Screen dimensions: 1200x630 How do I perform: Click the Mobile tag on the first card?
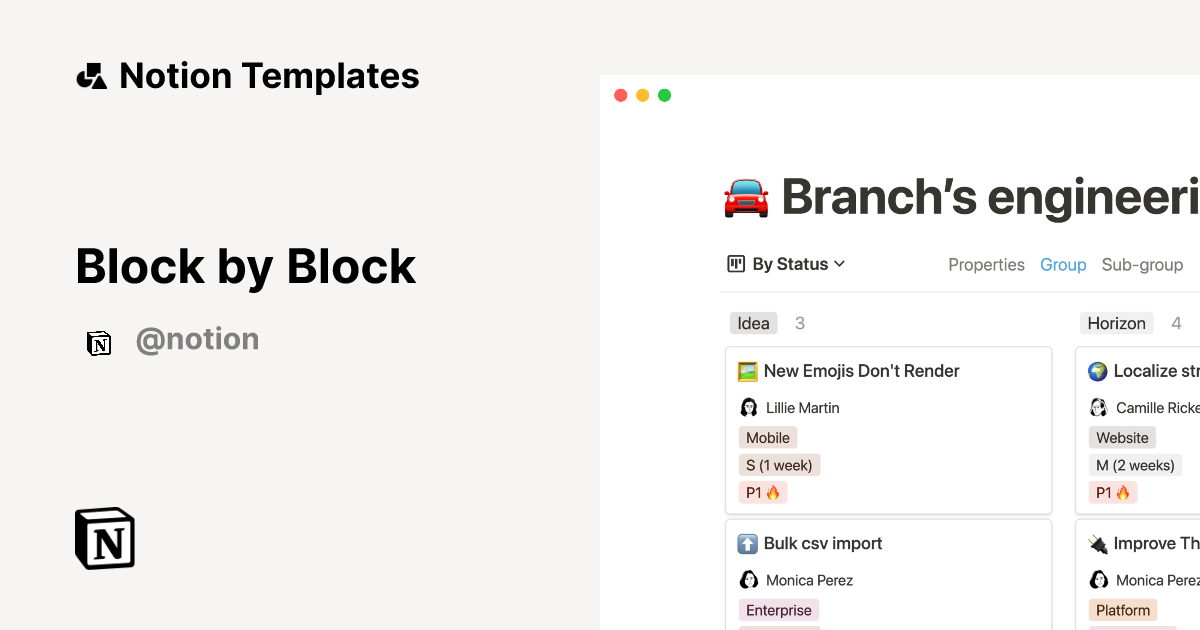coord(767,437)
